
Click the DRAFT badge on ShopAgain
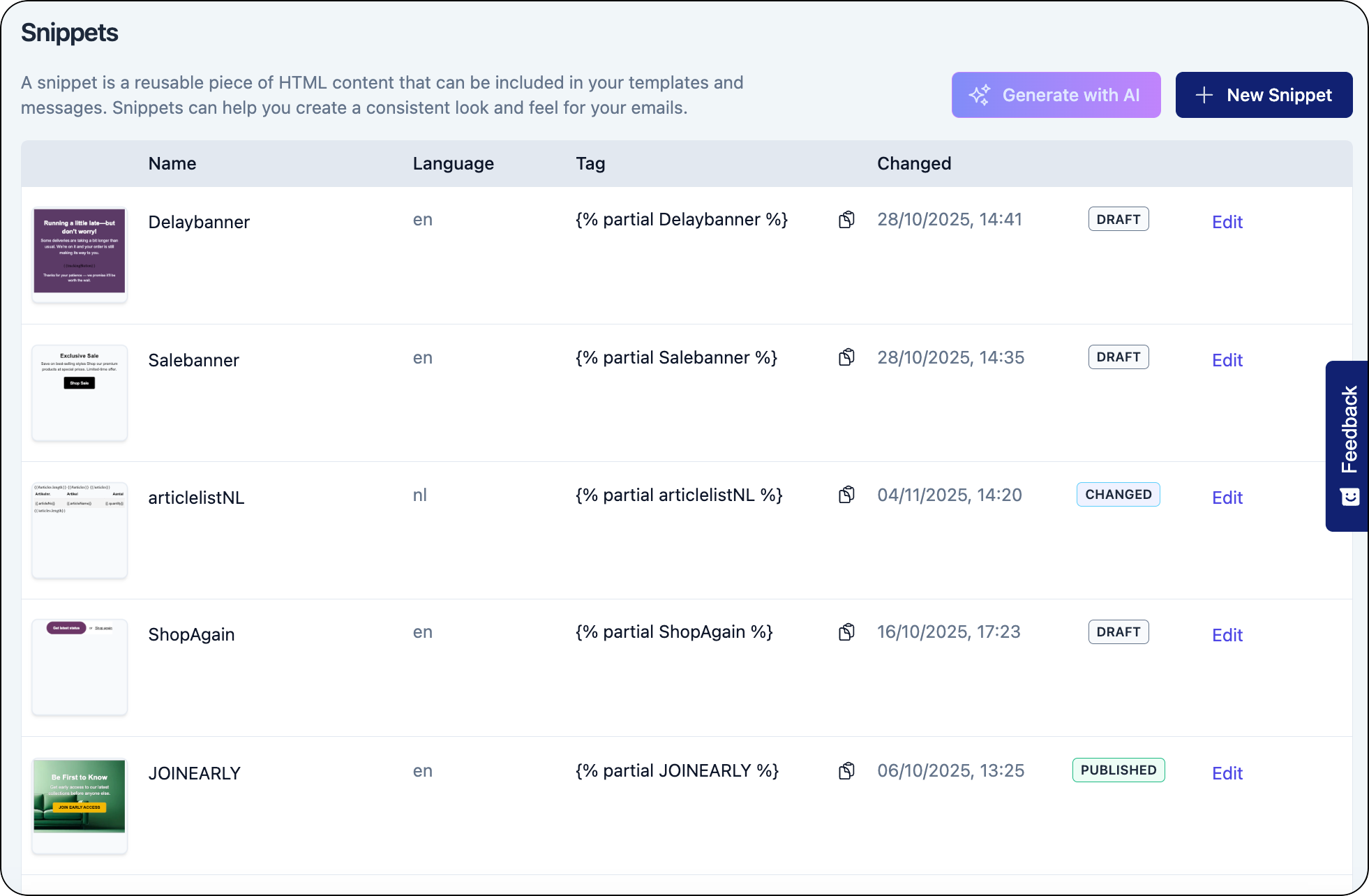1118,632
